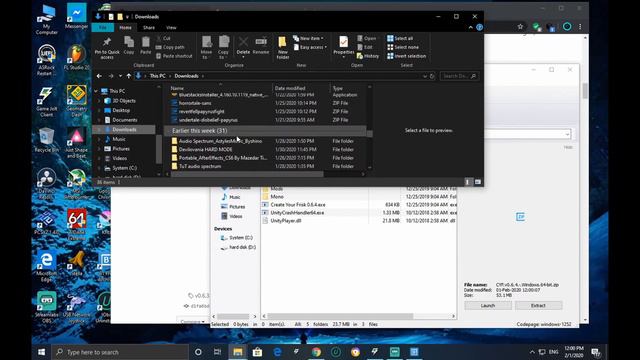
Task: Click the Extract button in archive window
Action: coord(538,305)
